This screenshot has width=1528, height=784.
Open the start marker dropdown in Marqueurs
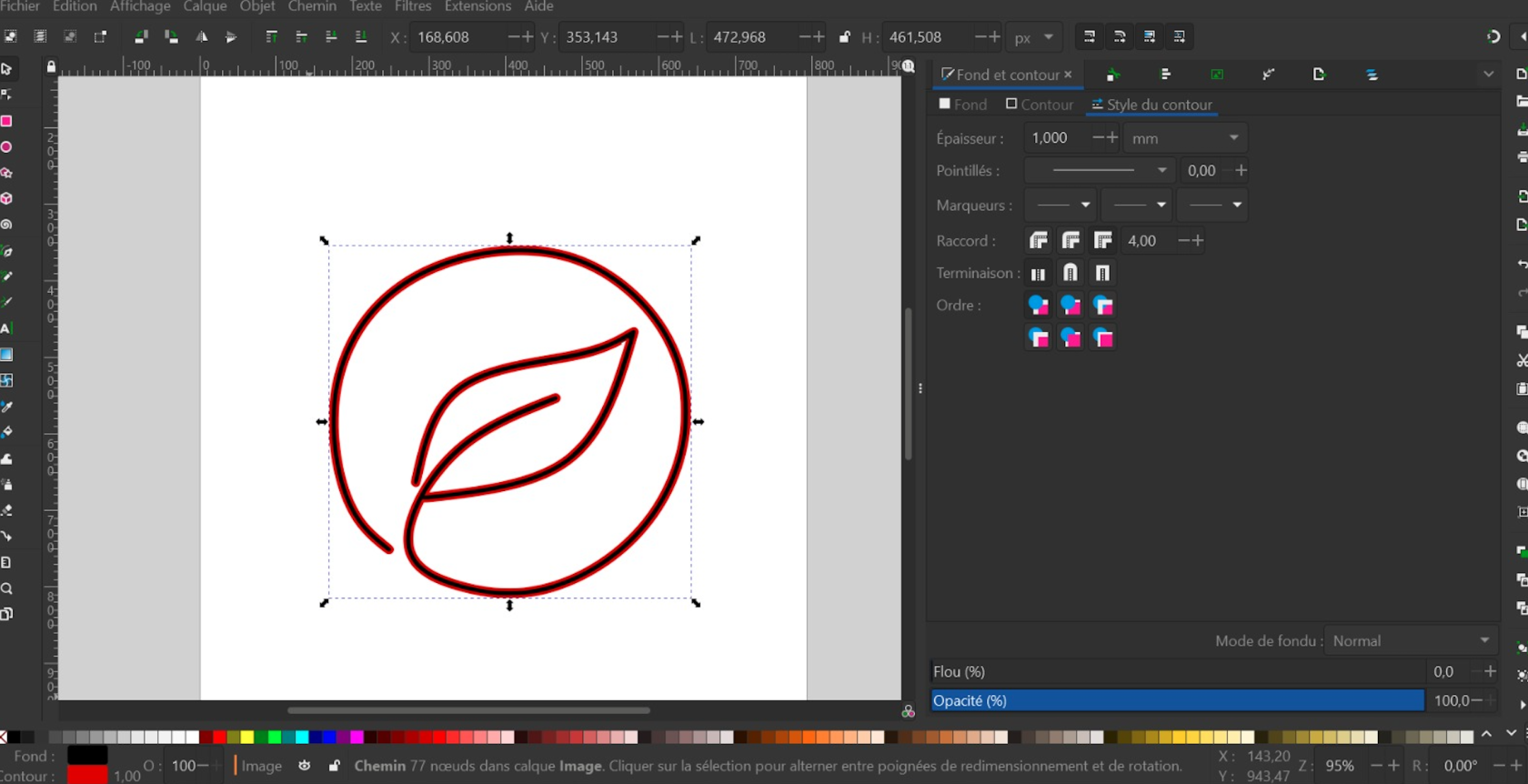pos(1061,205)
